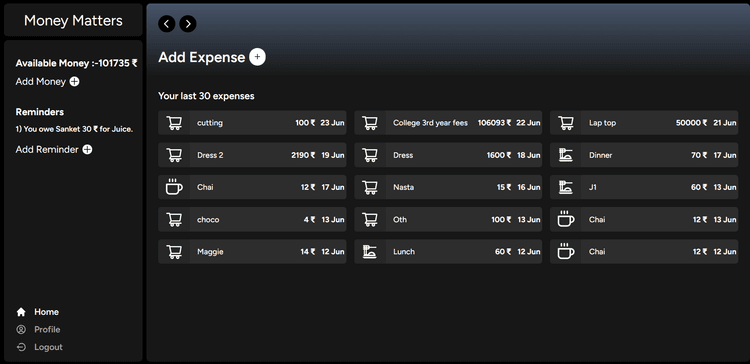Image resolution: width=750 pixels, height=364 pixels.
Task: Click the food icon on Dinner expense
Action: 566,155
